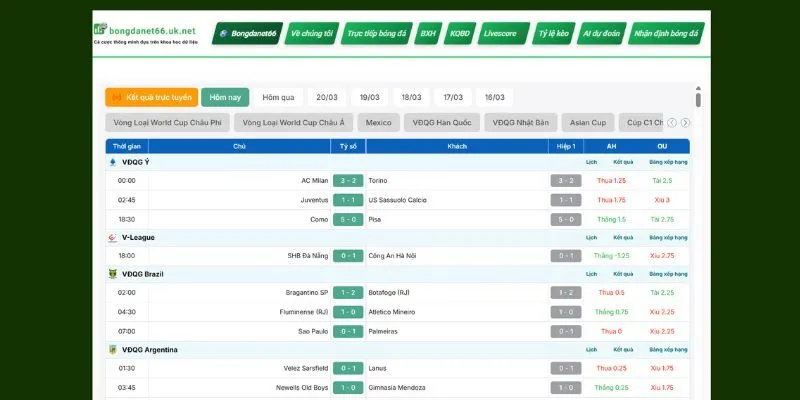Open the Tỷ lệ kèo menu

(553, 33)
